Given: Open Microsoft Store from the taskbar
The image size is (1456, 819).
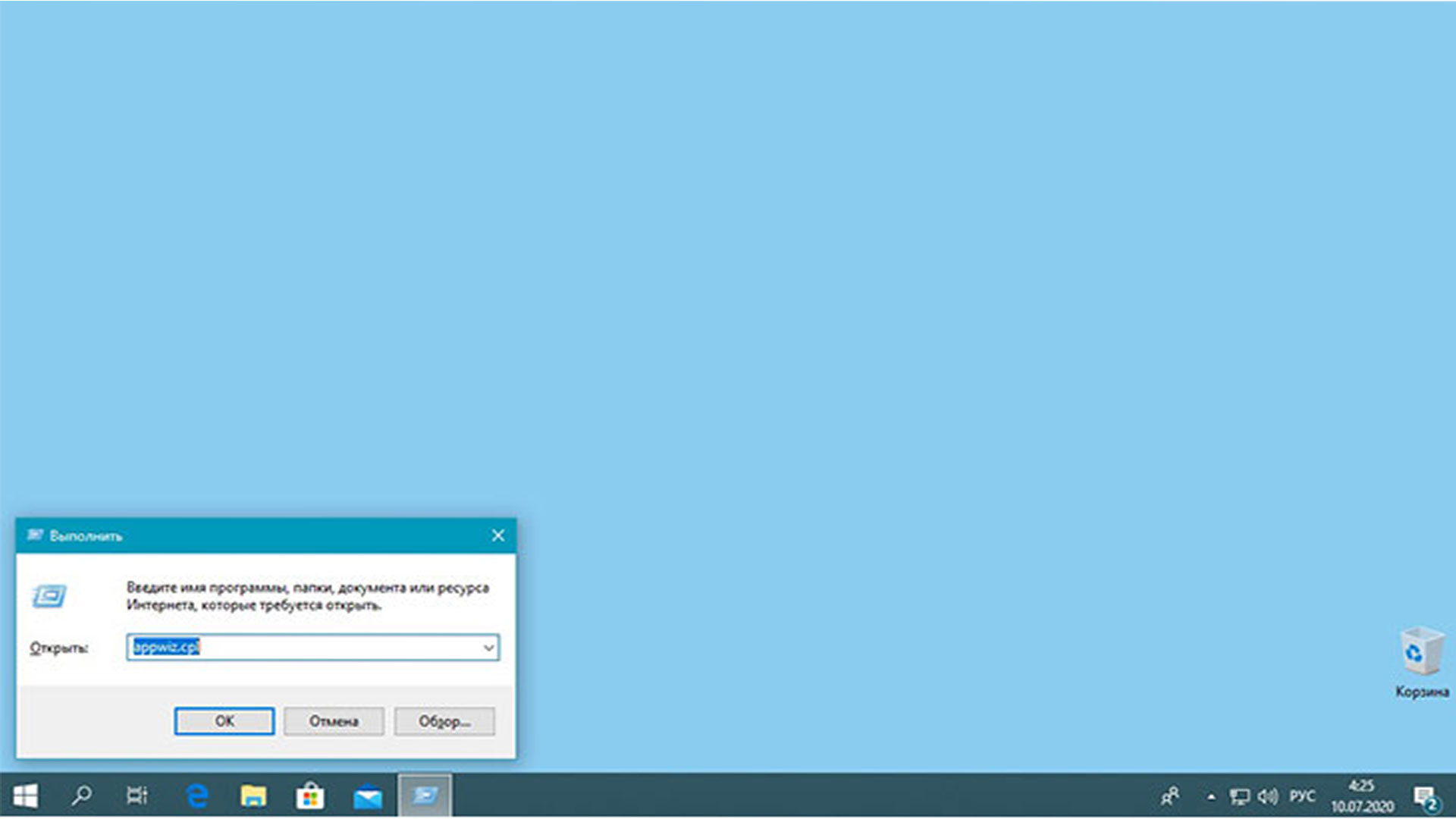Looking at the screenshot, I should coord(310,796).
